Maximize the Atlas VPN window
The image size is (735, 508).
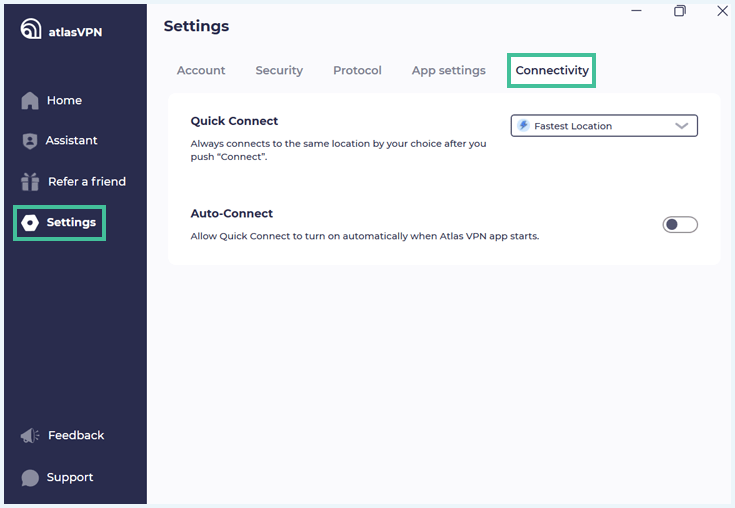click(680, 10)
